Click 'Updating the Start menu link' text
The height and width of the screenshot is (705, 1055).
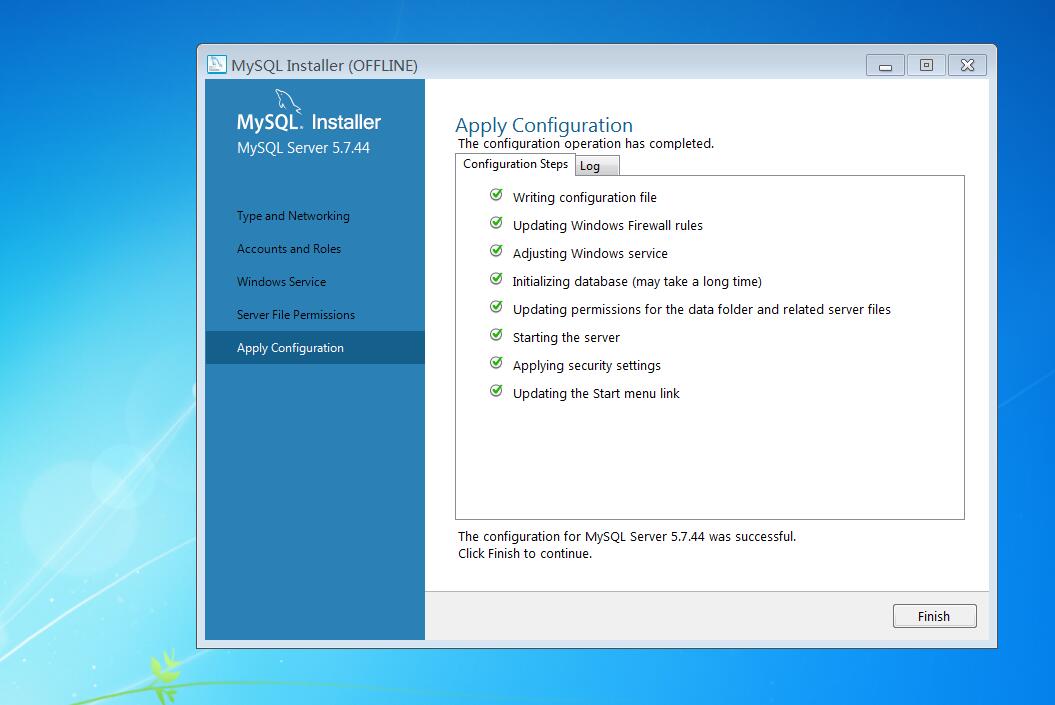click(596, 394)
